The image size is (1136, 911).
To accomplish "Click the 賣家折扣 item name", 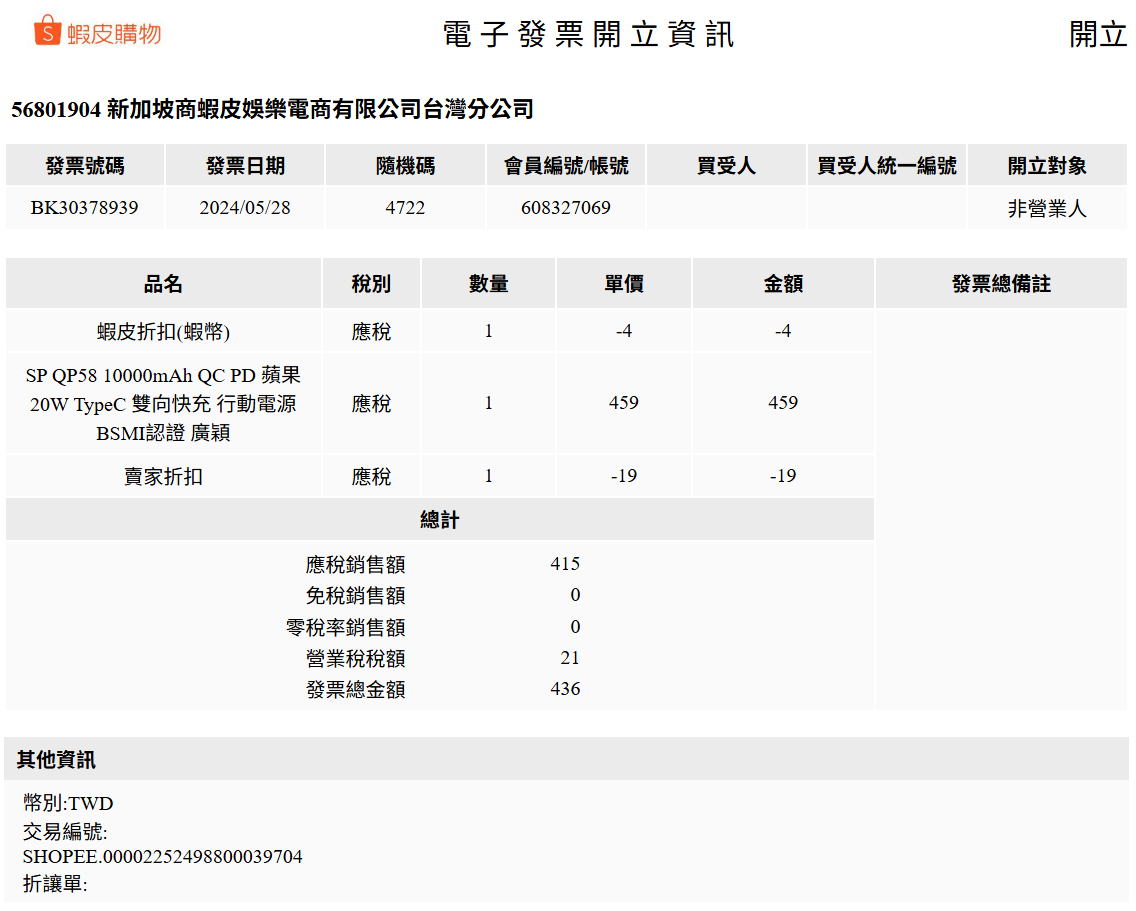I will [163, 477].
